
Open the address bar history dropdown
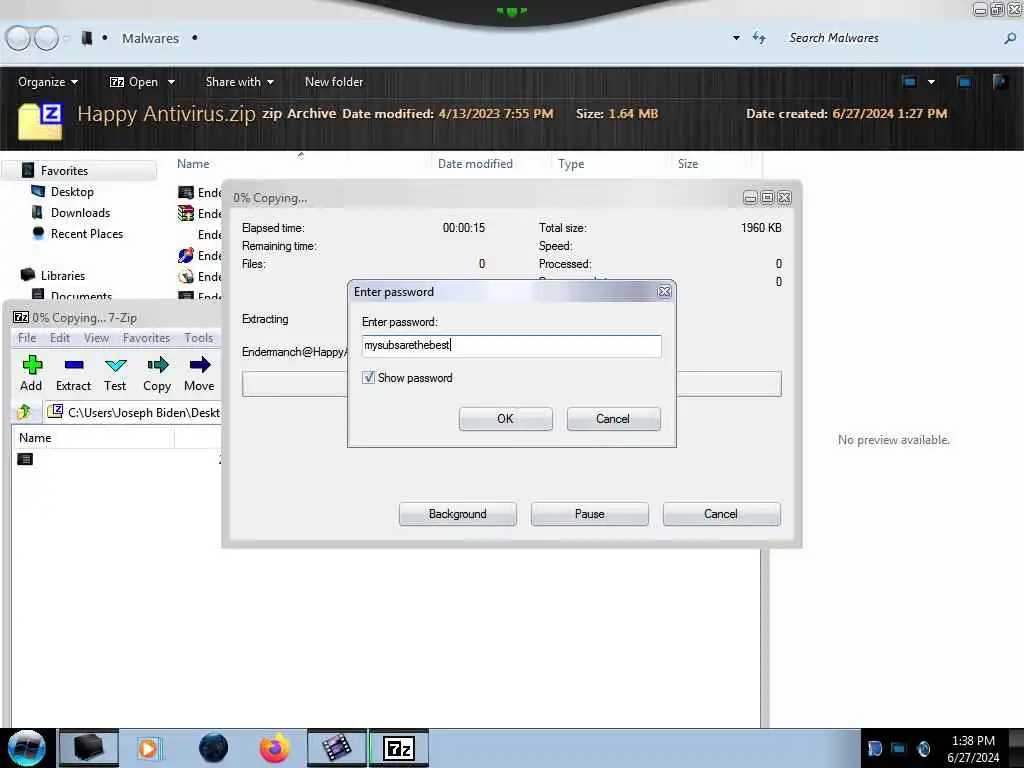tap(736, 38)
